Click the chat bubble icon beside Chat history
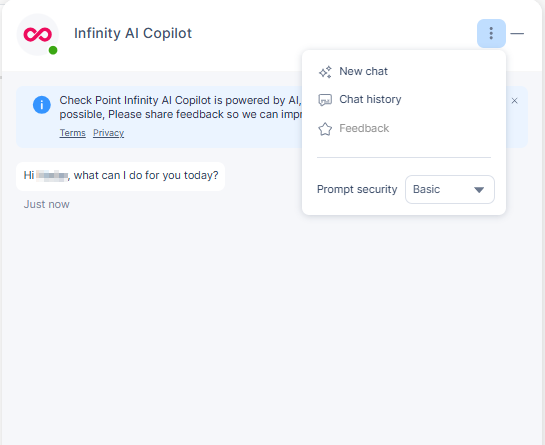The height and width of the screenshot is (445, 545). pyautogui.click(x=325, y=100)
